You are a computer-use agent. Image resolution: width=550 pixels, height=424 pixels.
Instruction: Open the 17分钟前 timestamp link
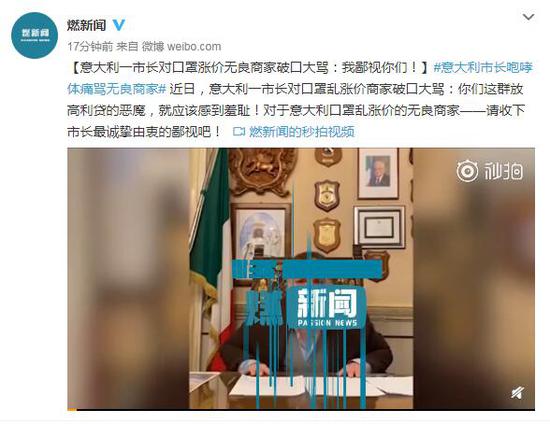pyautogui.click(x=90, y=46)
